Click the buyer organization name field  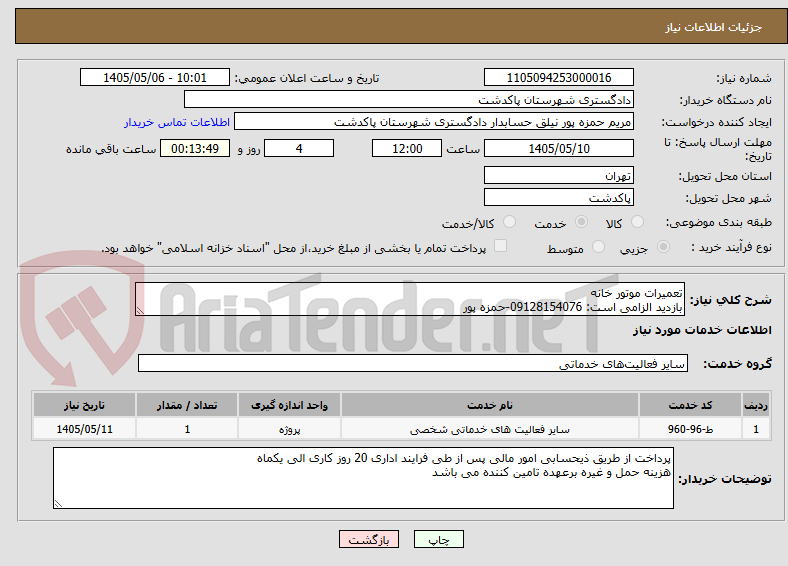click(409, 100)
